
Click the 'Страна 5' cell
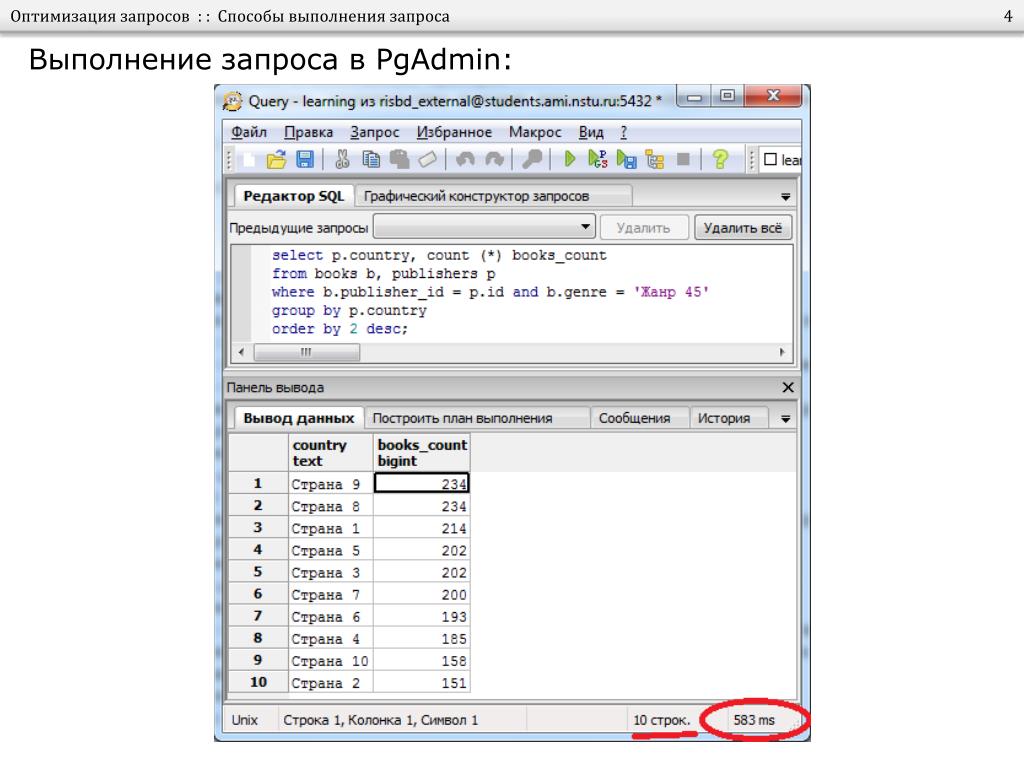(x=331, y=551)
